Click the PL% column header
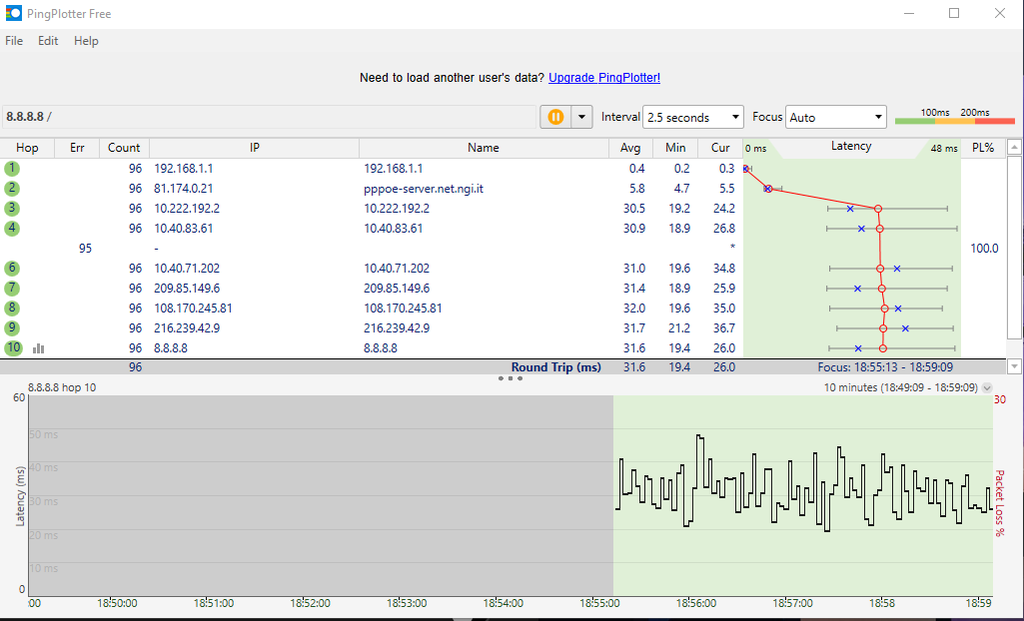This screenshot has width=1024, height=621. (983, 148)
